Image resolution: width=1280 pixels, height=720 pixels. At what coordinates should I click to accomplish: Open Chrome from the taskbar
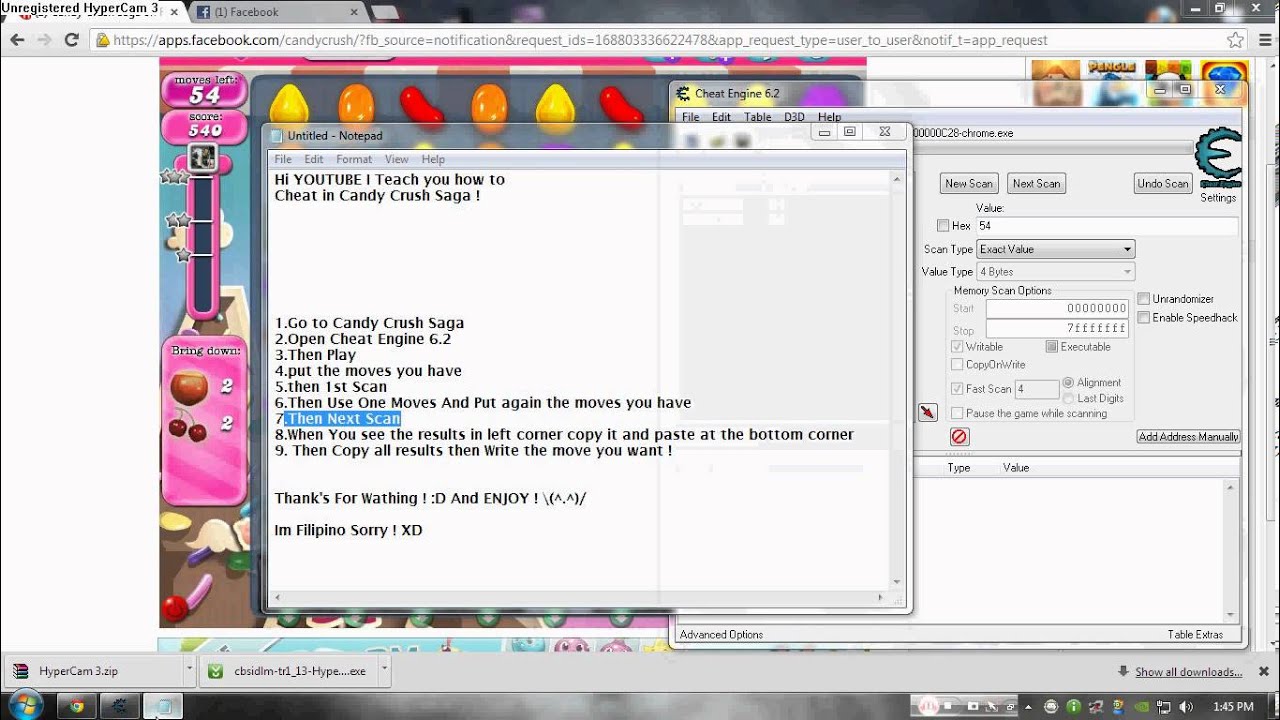pos(76,706)
